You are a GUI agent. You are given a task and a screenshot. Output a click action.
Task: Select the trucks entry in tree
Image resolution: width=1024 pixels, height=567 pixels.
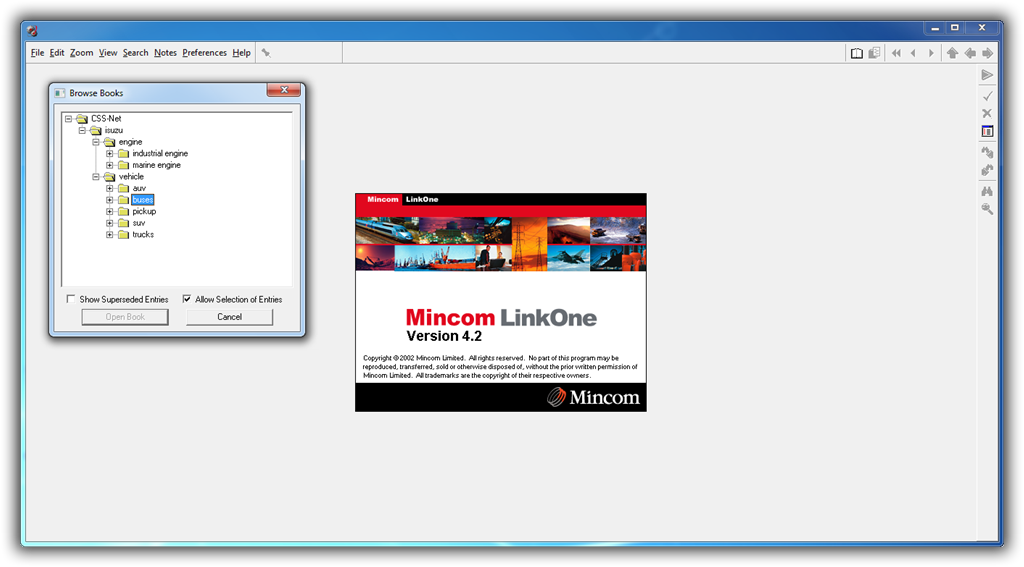tap(143, 235)
